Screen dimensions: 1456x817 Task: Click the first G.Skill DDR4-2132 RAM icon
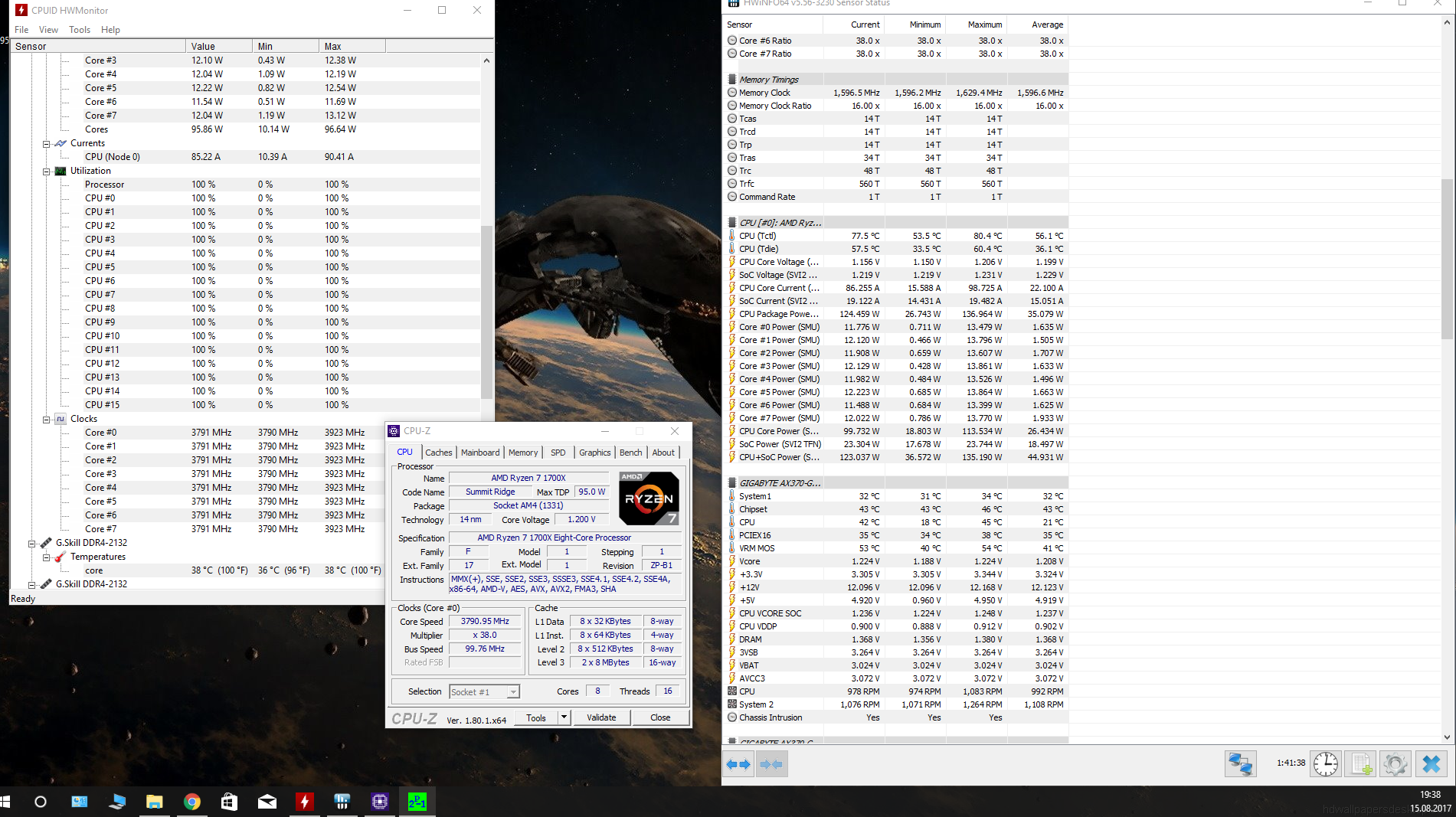point(46,543)
